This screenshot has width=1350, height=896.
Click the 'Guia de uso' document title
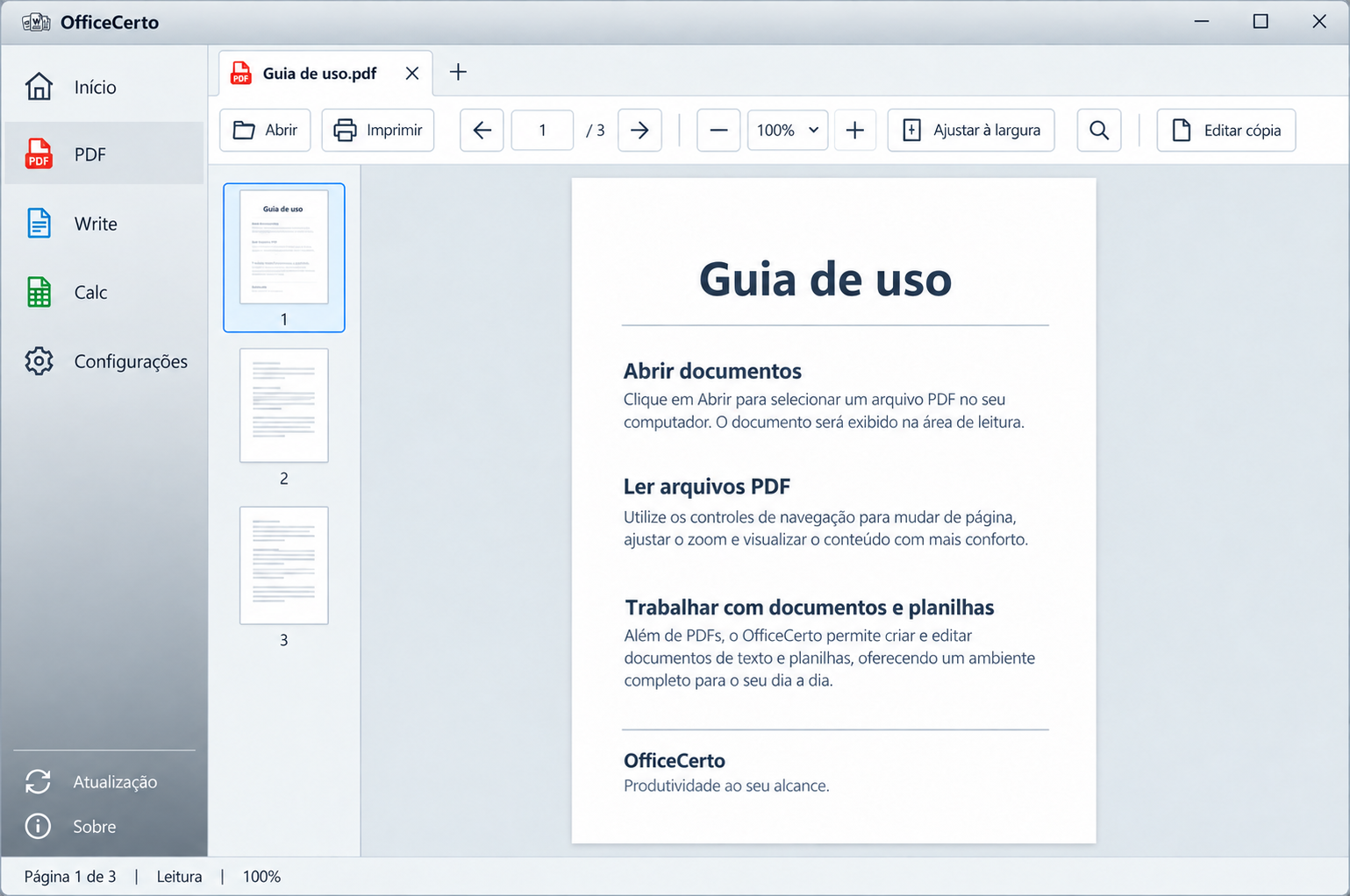(x=825, y=280)
